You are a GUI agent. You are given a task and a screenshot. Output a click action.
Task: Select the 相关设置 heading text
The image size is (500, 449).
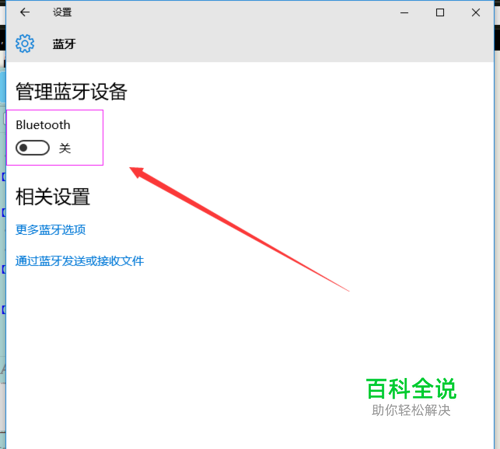pos(53,197)
